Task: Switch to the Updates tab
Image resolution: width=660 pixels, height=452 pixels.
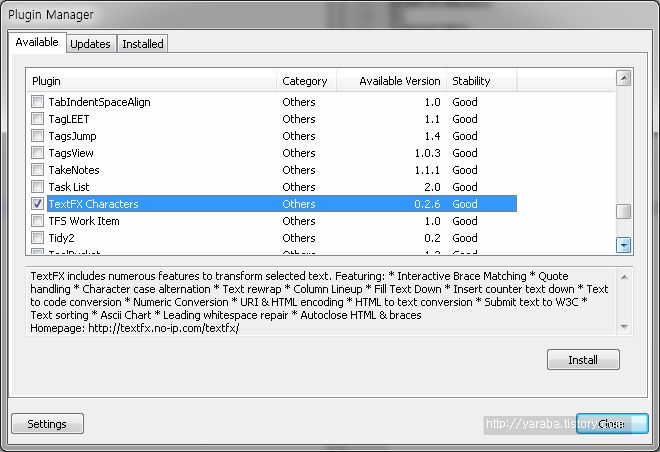Action: click(90, 44)
